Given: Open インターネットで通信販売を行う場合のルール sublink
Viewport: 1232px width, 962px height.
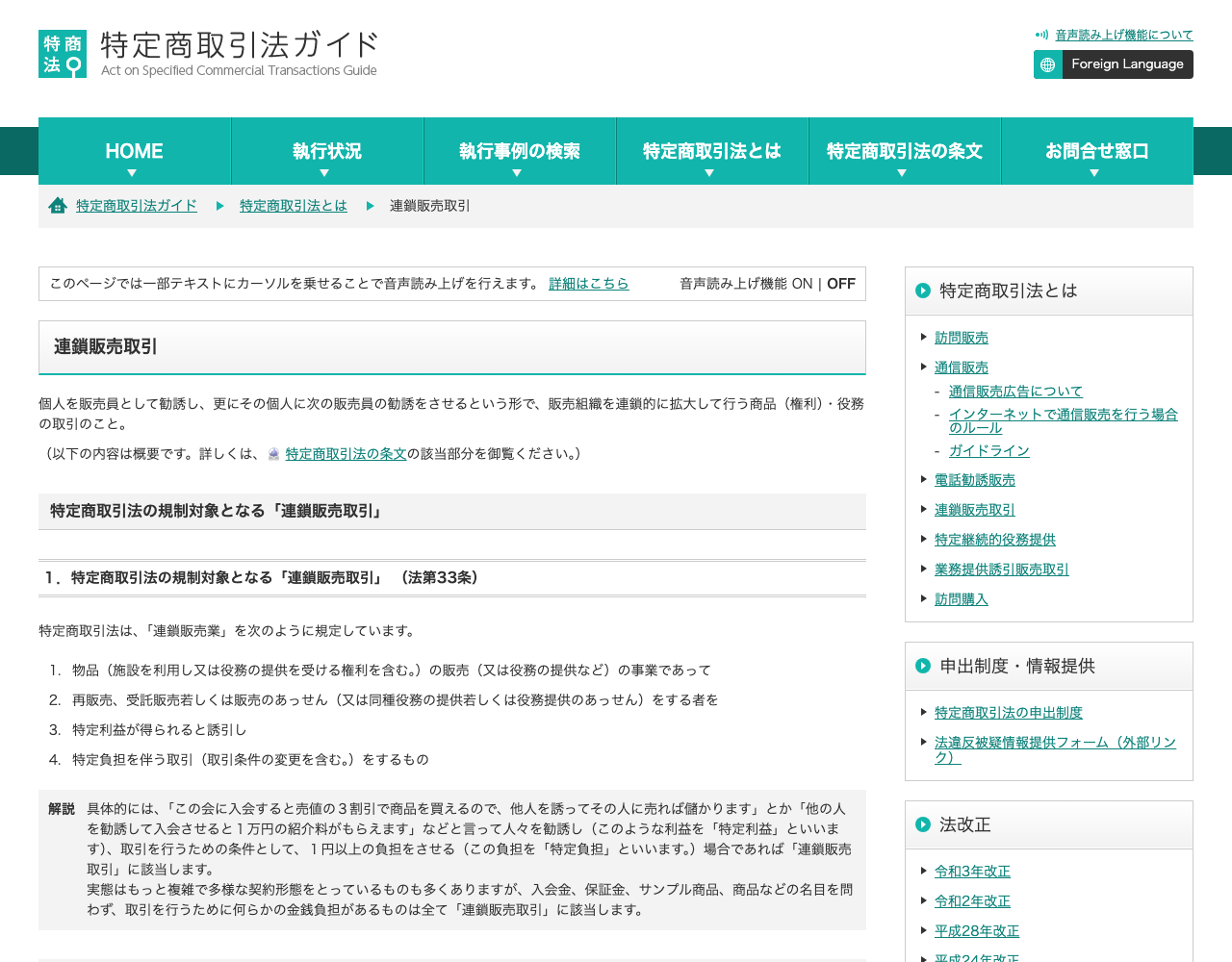Looking at the screenshot, I should click(x=1064, y=421).
